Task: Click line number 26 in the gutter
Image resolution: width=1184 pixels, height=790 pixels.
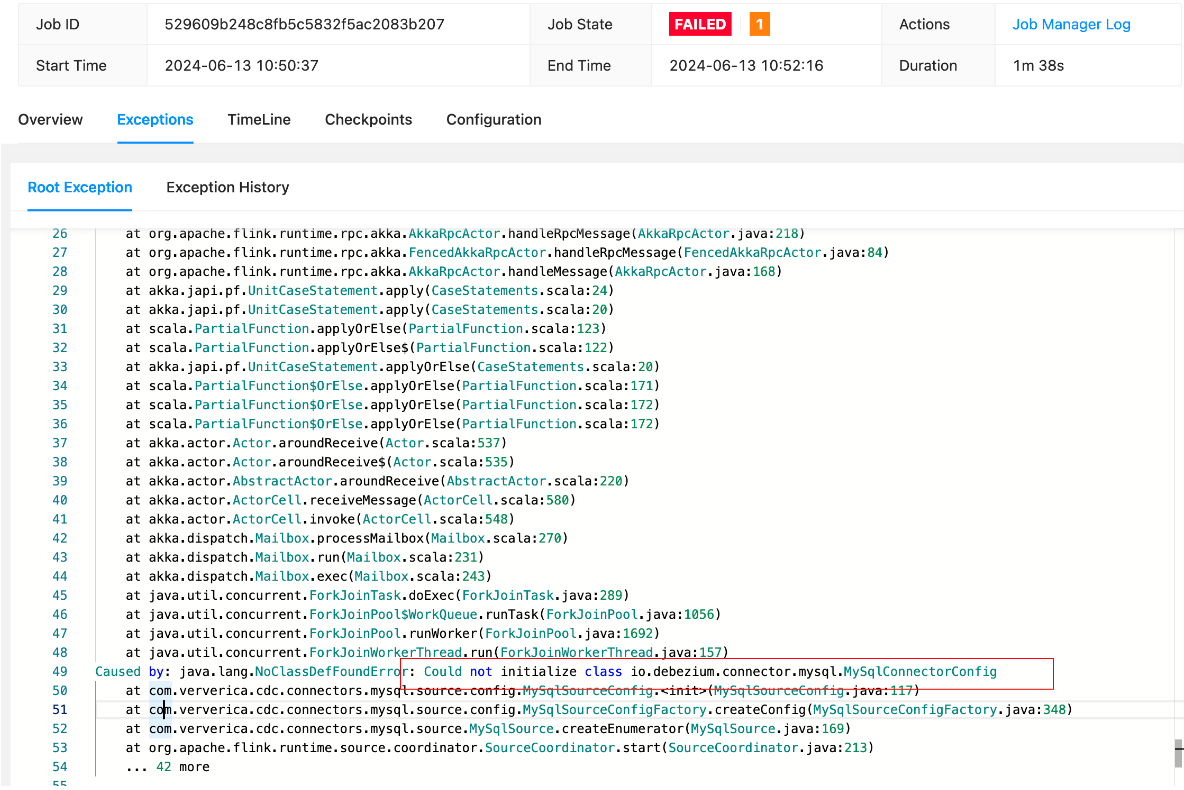Action: pos(60,233)
